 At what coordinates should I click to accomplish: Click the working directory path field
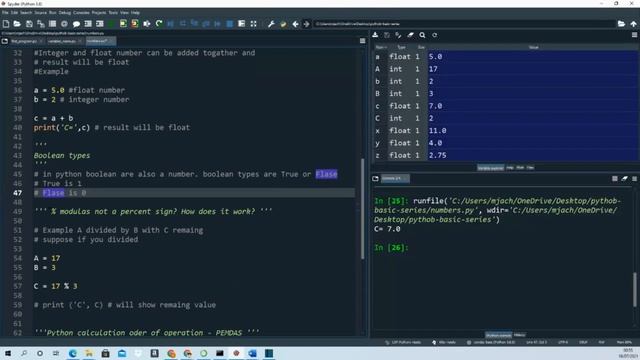tap(464, 24)
